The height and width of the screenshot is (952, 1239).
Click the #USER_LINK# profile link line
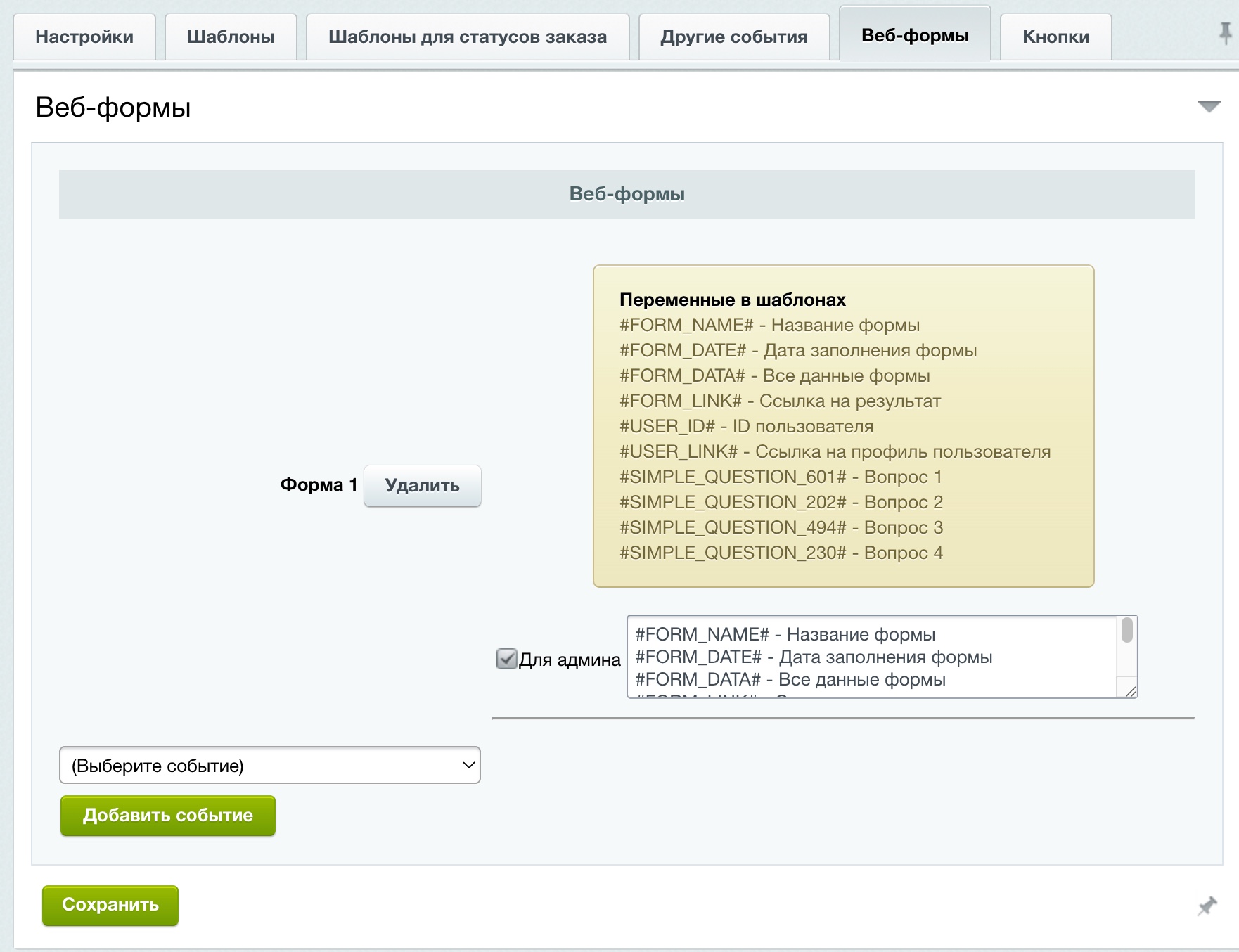click(x=835, y=452)
